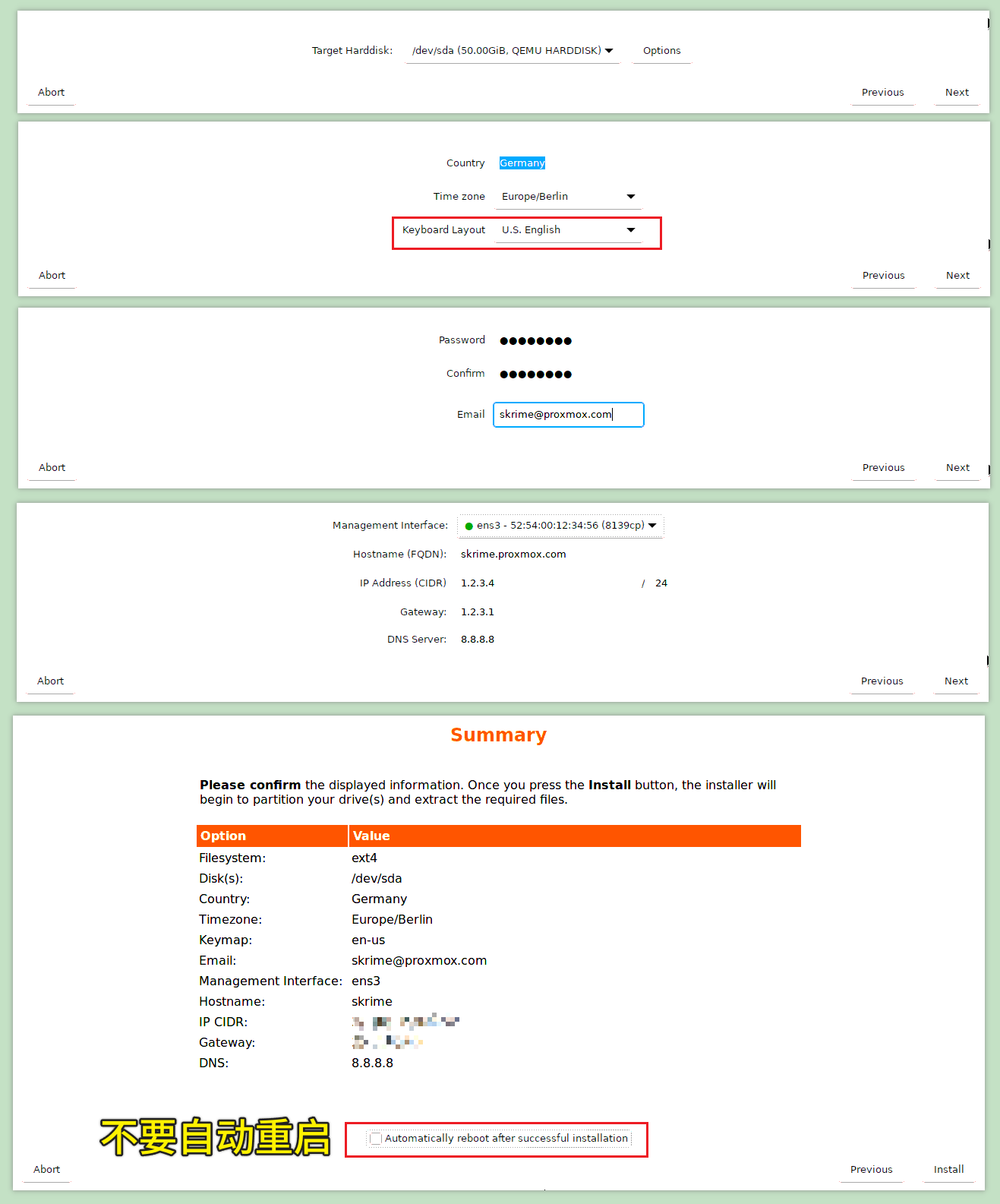This screenshot has height=1204, width=1000.
Task: Focus the Email input field
Action: click(568, 415)
